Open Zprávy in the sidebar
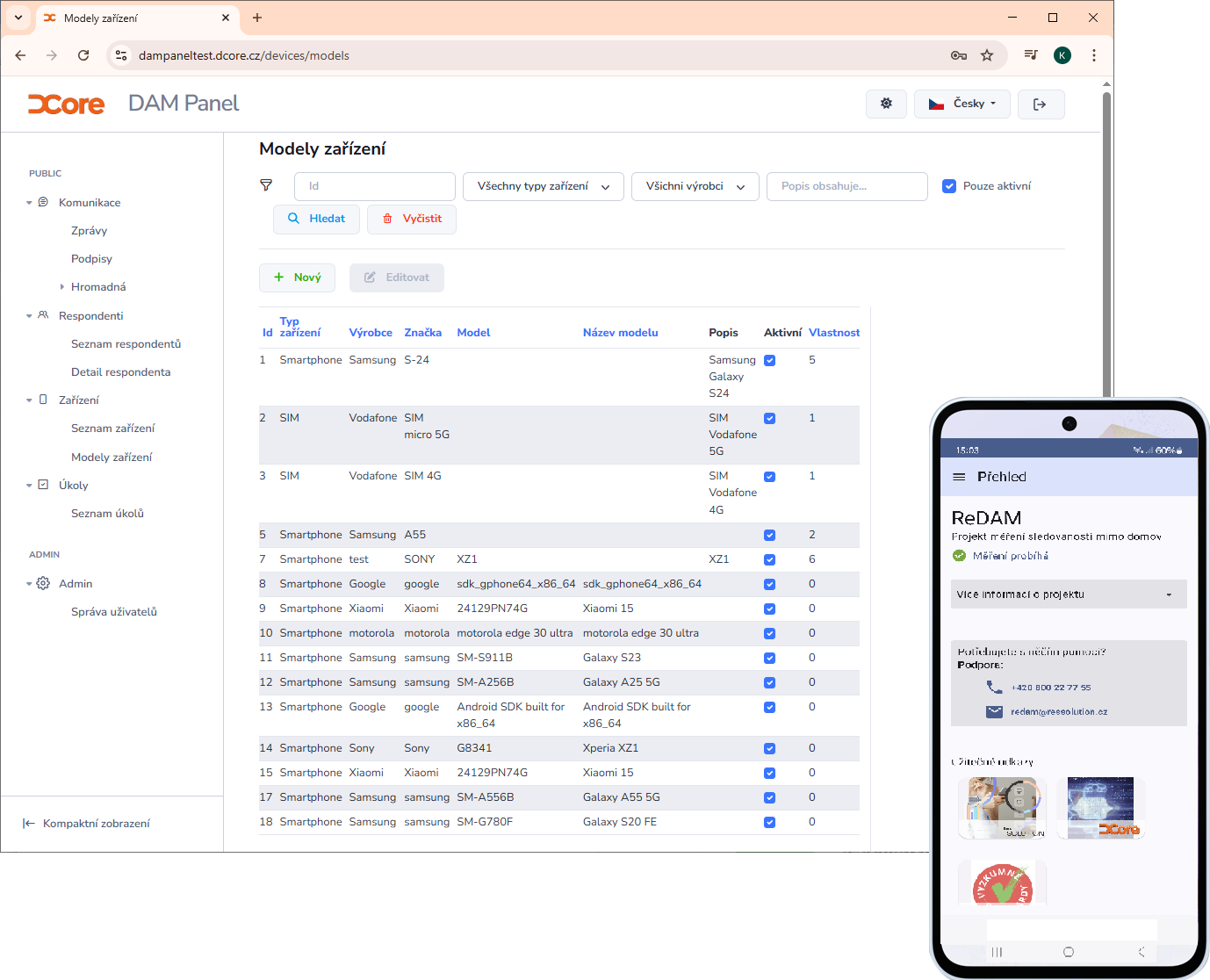1210x980 pixels. point(90,231)
